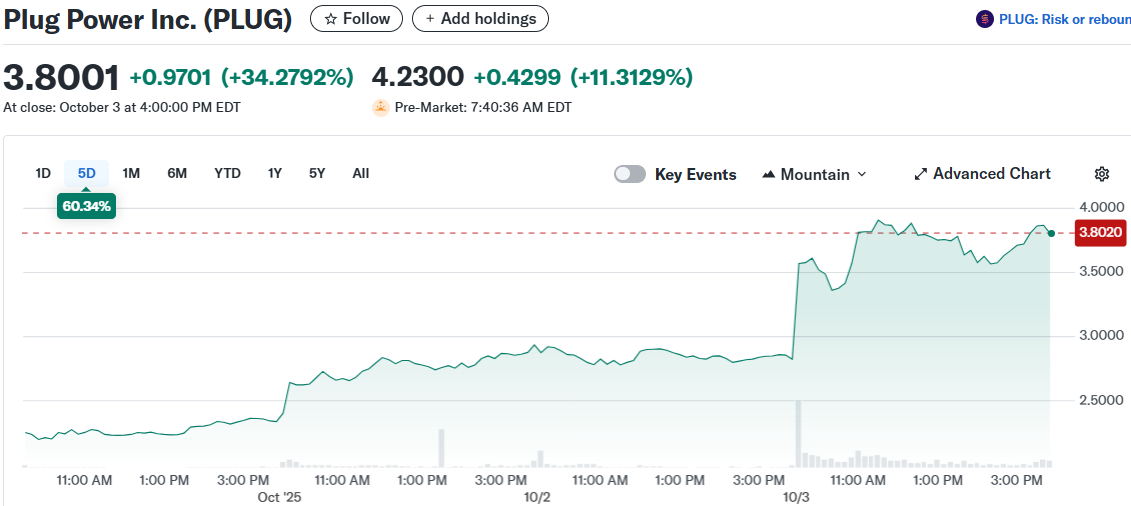Select the 1M range tab
Screen dimensions: 1131x506
click(x=131, y=173)
